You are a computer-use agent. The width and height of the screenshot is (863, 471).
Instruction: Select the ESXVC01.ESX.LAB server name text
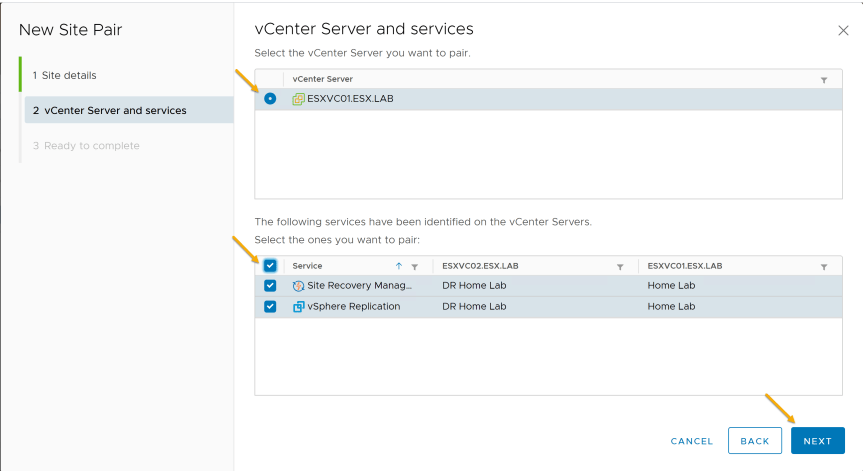point(350,99)
